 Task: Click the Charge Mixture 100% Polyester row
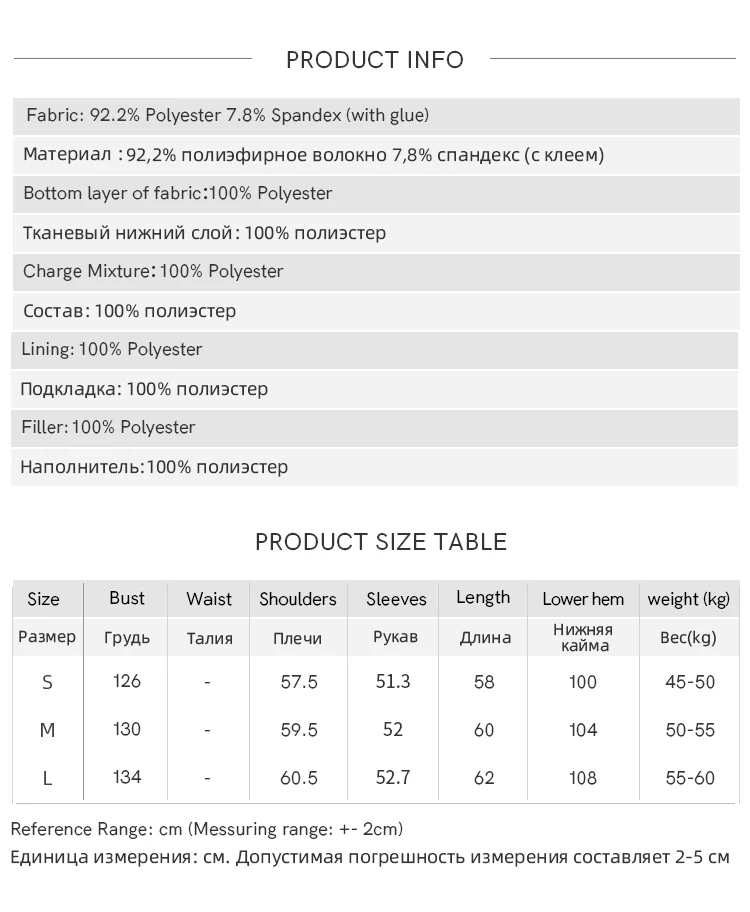click(153, 271)
